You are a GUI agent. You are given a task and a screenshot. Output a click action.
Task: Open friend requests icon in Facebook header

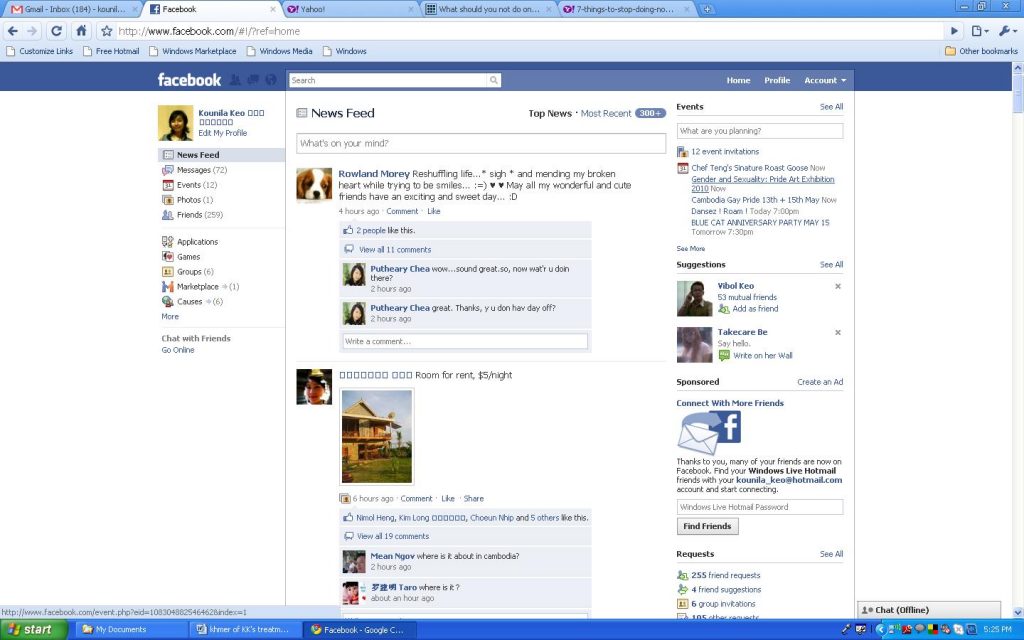[235, 80]
